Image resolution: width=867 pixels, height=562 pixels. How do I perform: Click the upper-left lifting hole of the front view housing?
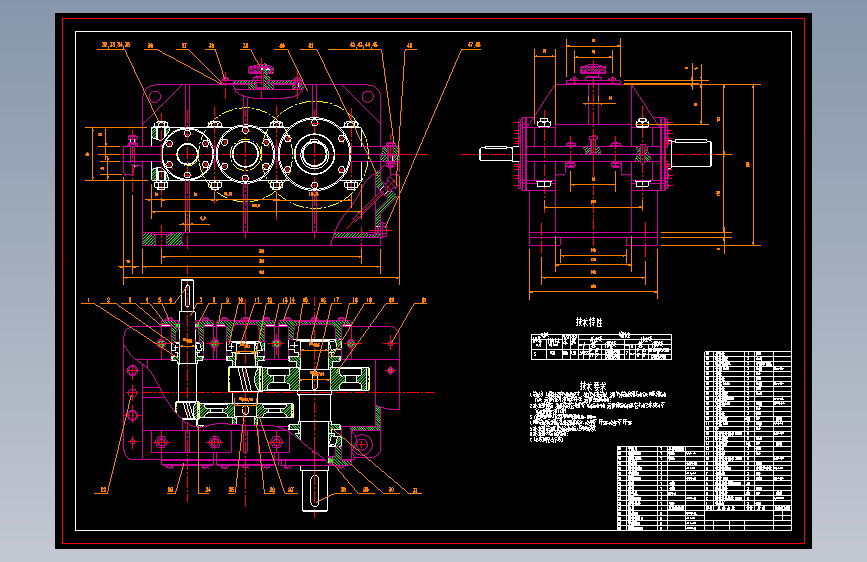pos(155,97)
